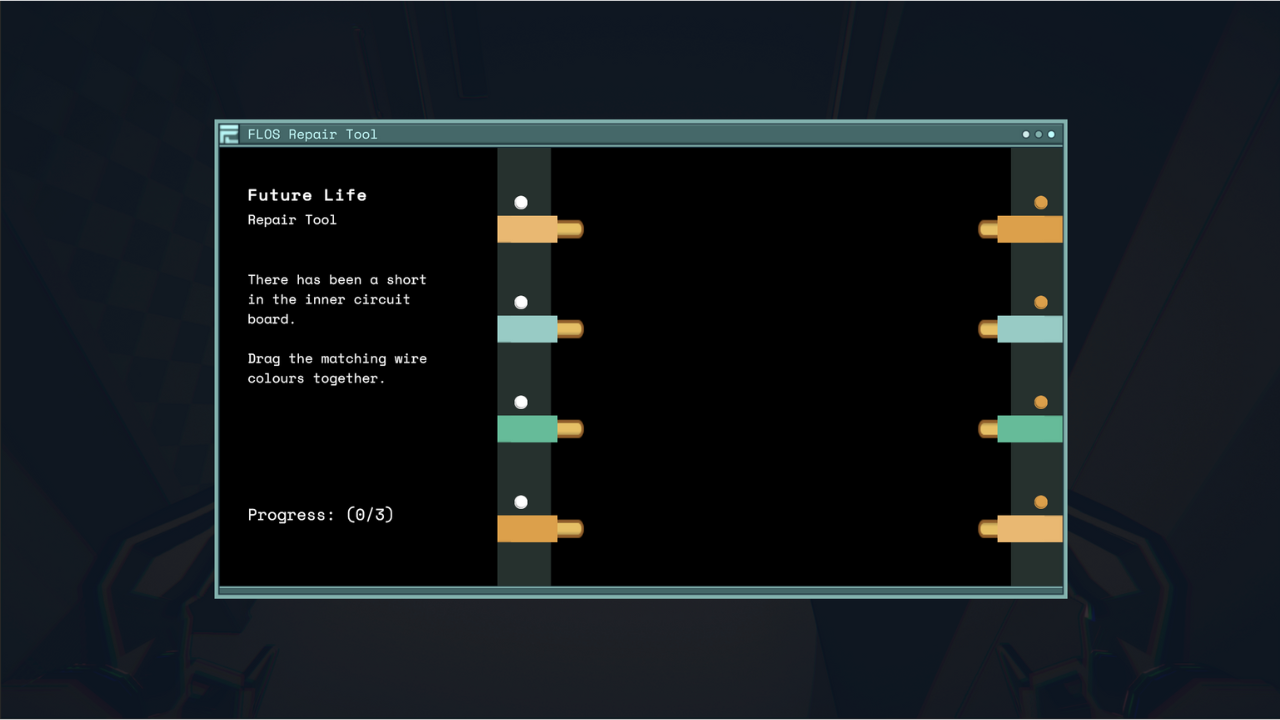
Task: Select the pale blue-teal wire plug on the left
Action: point(540,329)
